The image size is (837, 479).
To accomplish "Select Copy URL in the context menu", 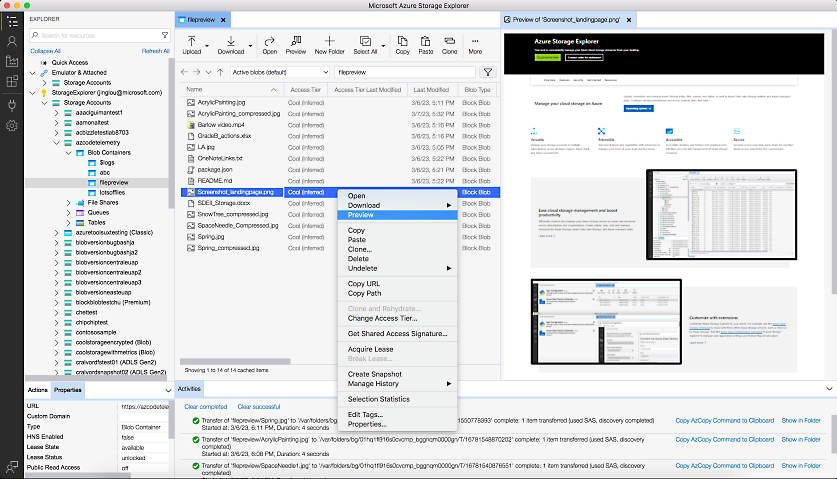I will (x=363, y=283).
